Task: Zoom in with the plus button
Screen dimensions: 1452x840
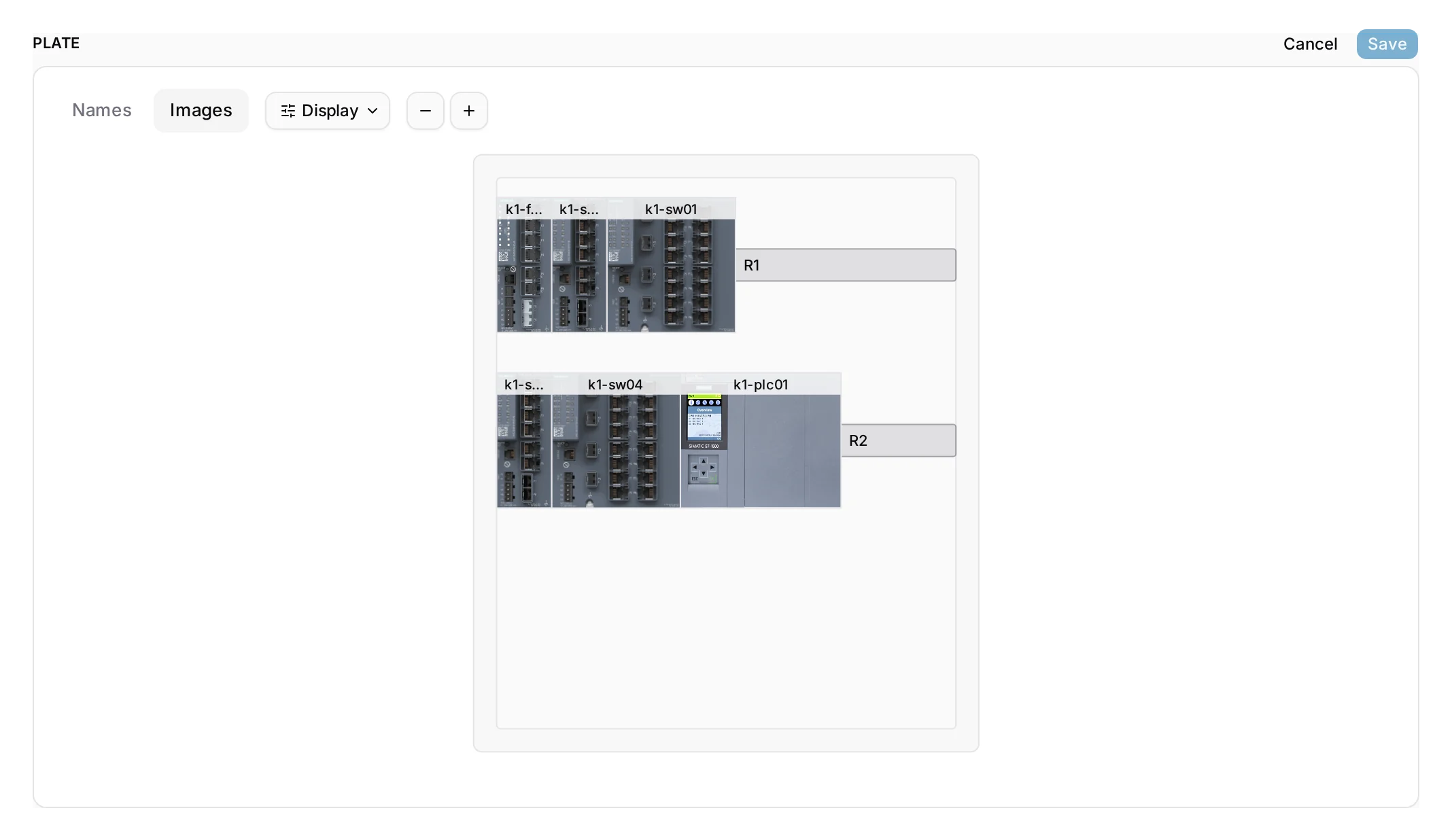Action: tap(469, 111)
